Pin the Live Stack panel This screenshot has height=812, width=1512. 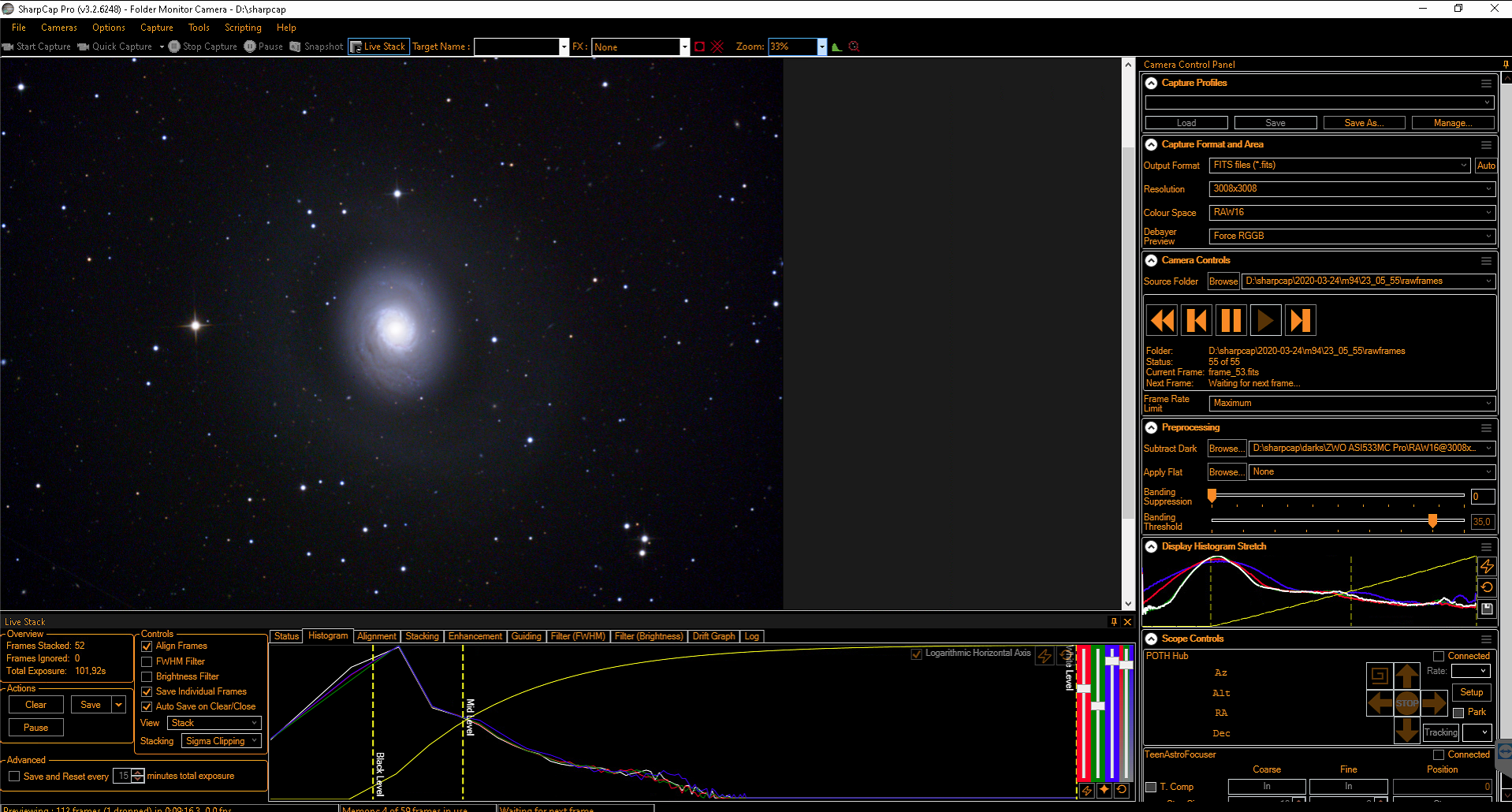coord(1114,622)
